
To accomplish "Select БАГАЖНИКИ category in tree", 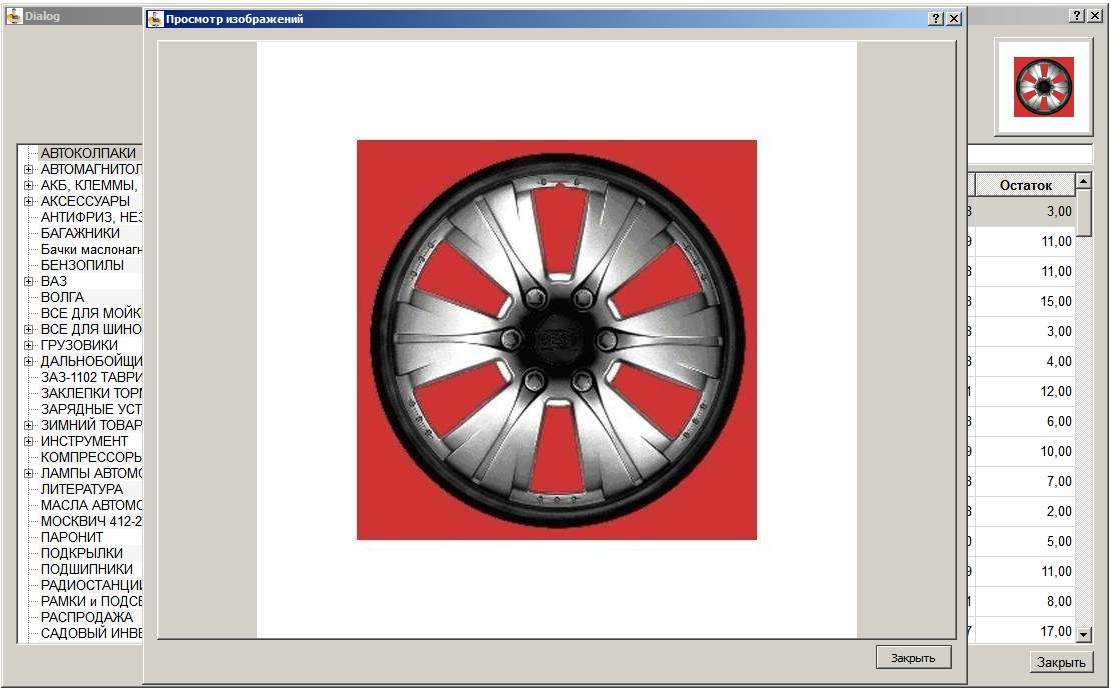I will click(80, 233).
